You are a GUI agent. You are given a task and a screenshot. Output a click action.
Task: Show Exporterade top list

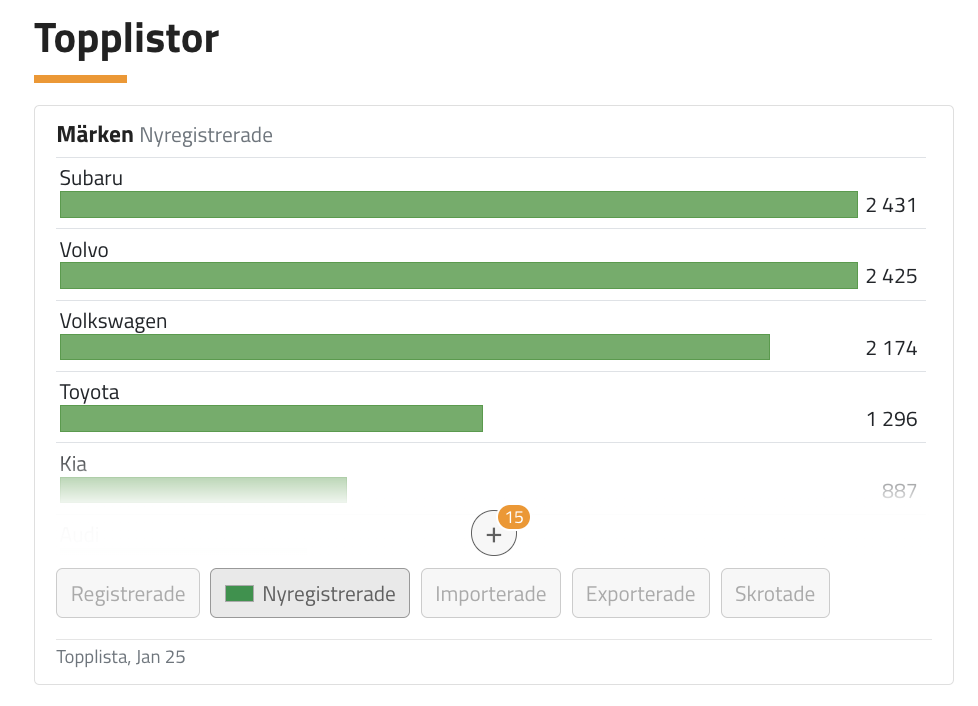click(x=641, y=593)
